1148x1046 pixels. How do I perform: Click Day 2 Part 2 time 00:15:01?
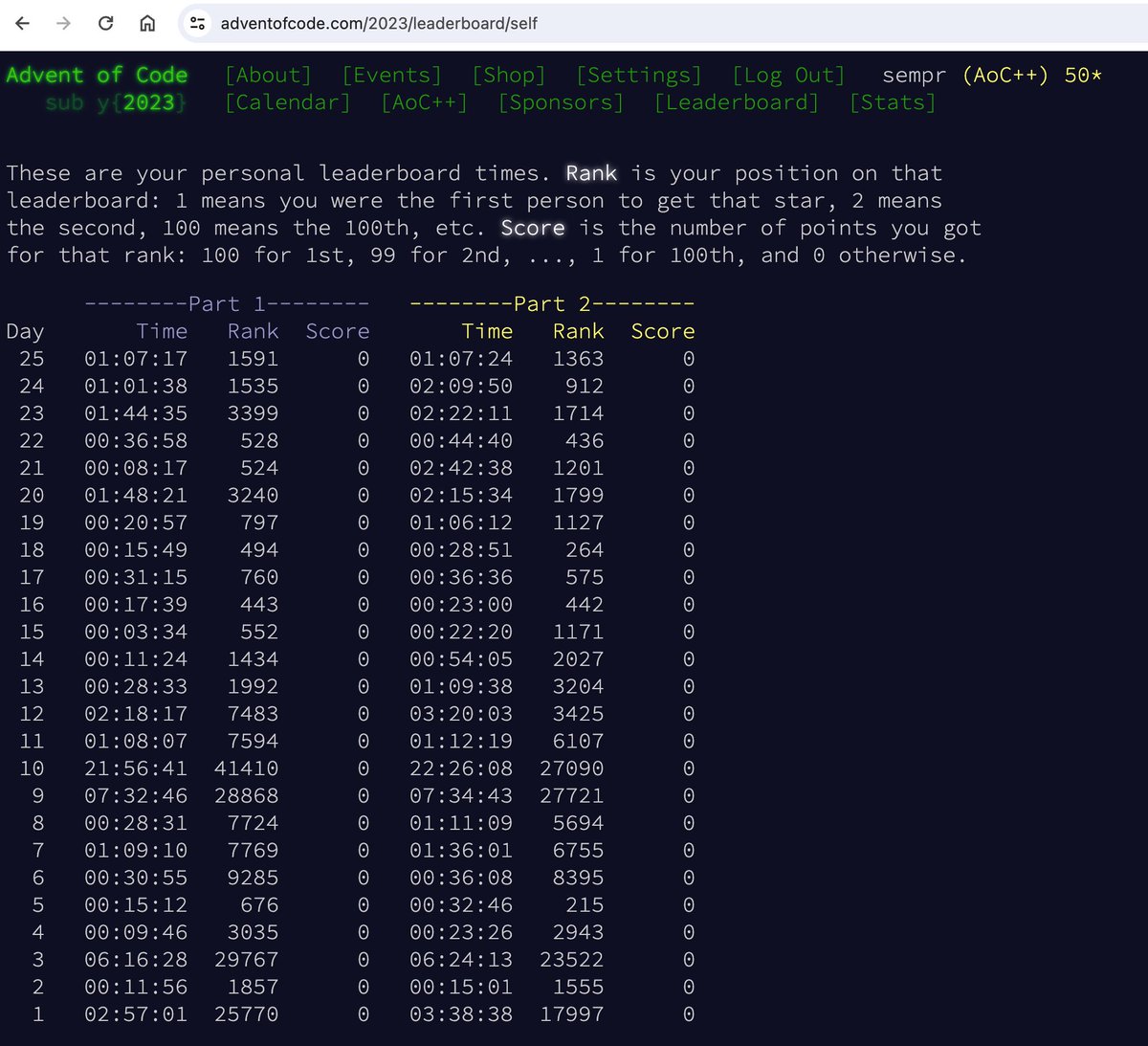tap(461, 986)
